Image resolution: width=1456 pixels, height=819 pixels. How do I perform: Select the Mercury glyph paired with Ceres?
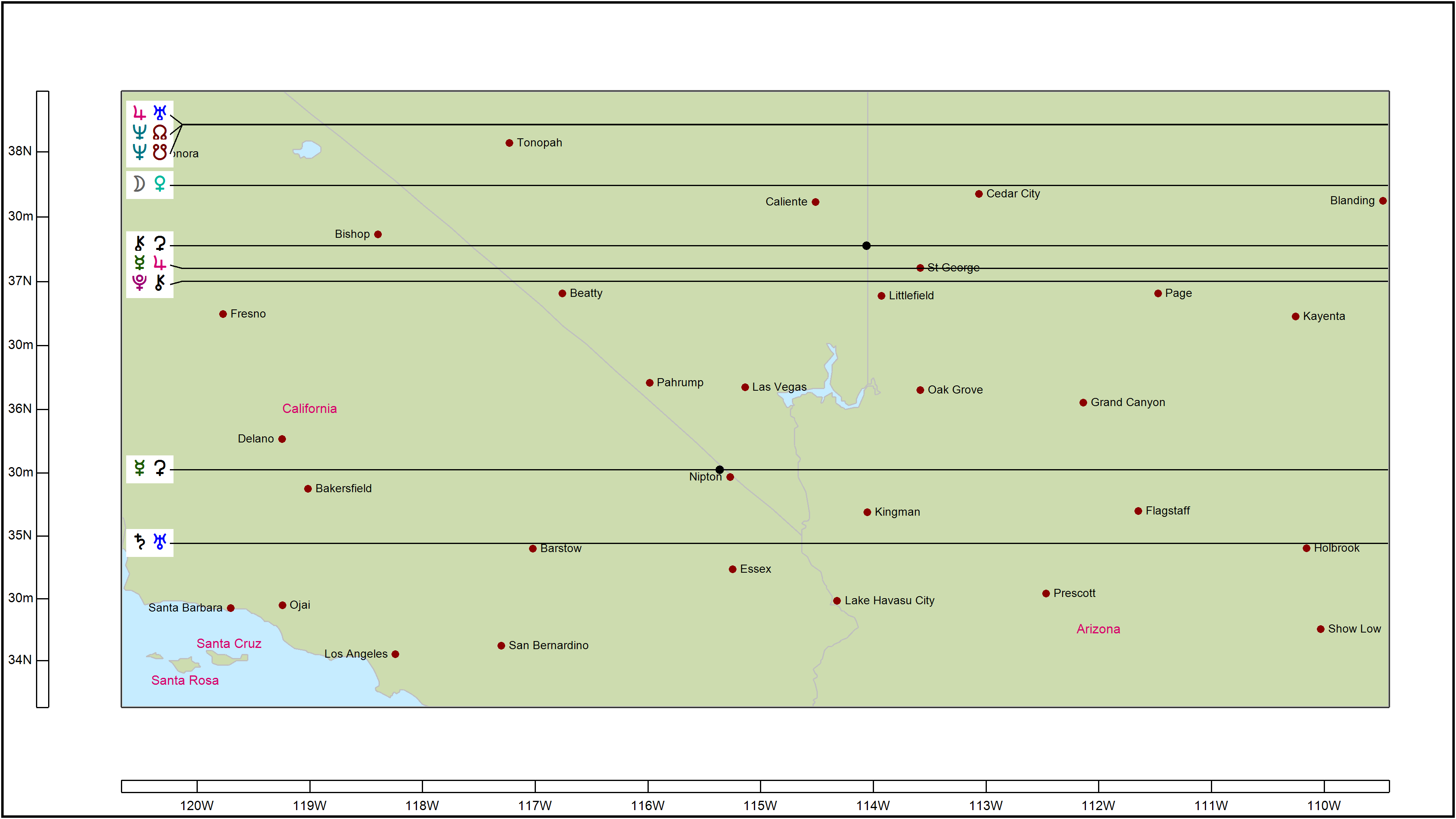(x=139, y=468)
